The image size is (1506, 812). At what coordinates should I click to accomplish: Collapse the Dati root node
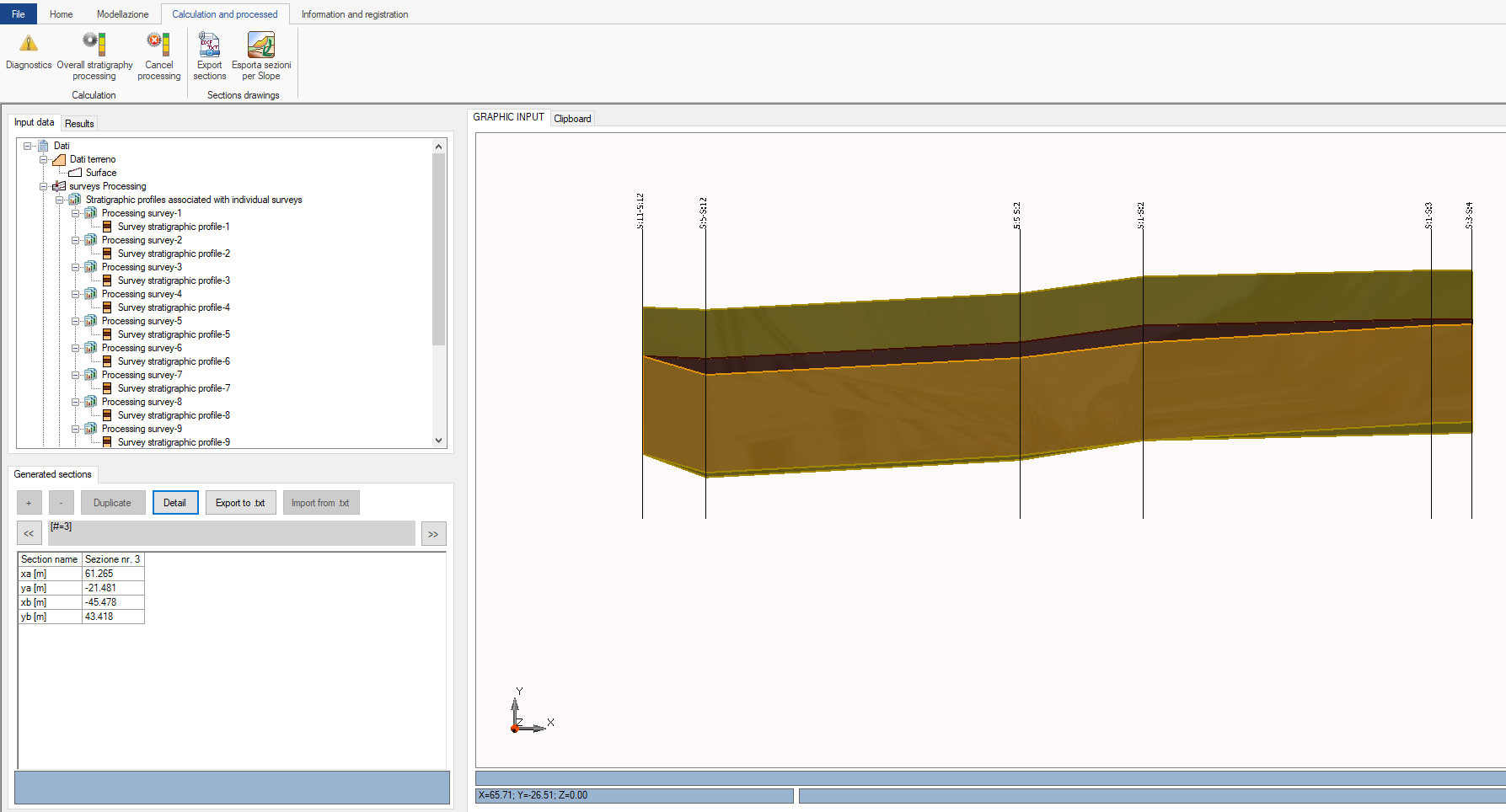tap(27, 146)
